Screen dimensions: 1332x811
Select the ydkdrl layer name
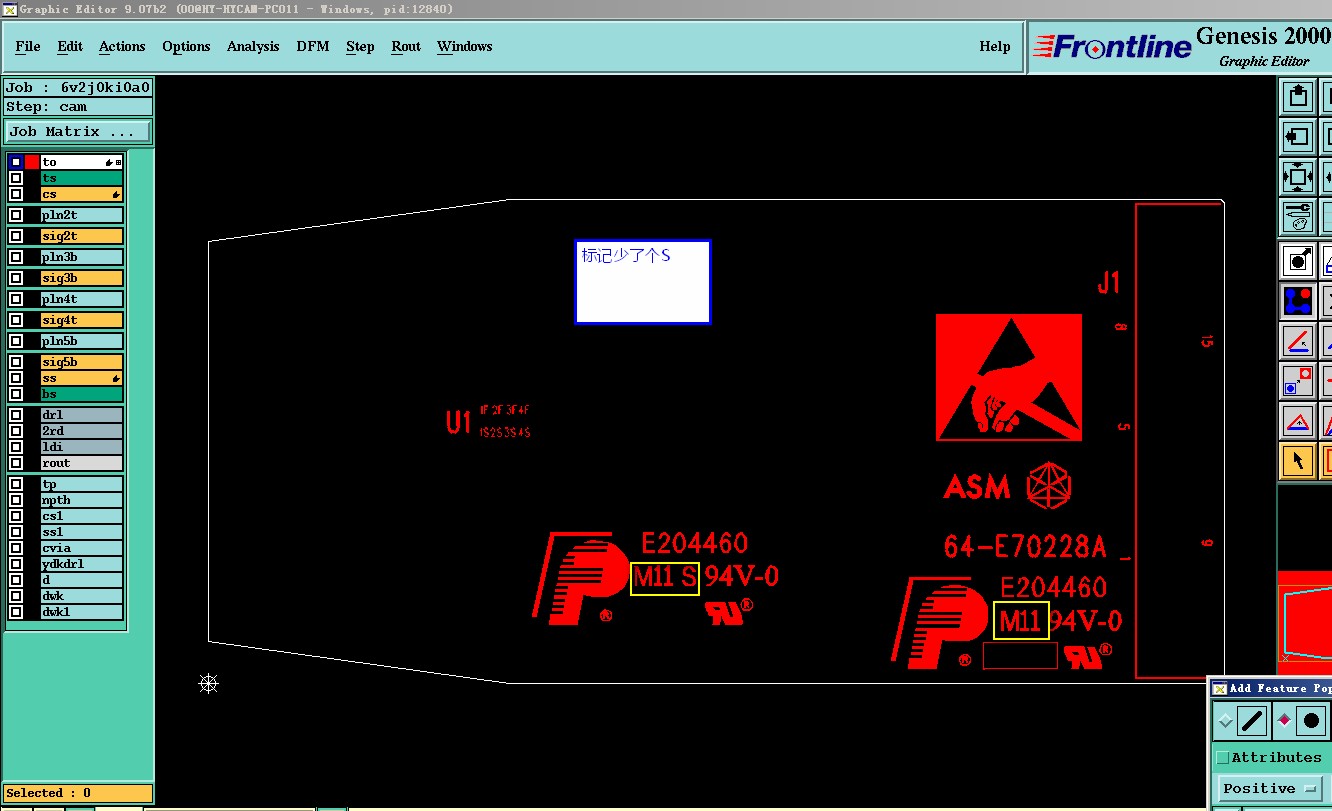pyautogui.click(x=82, y=564)
